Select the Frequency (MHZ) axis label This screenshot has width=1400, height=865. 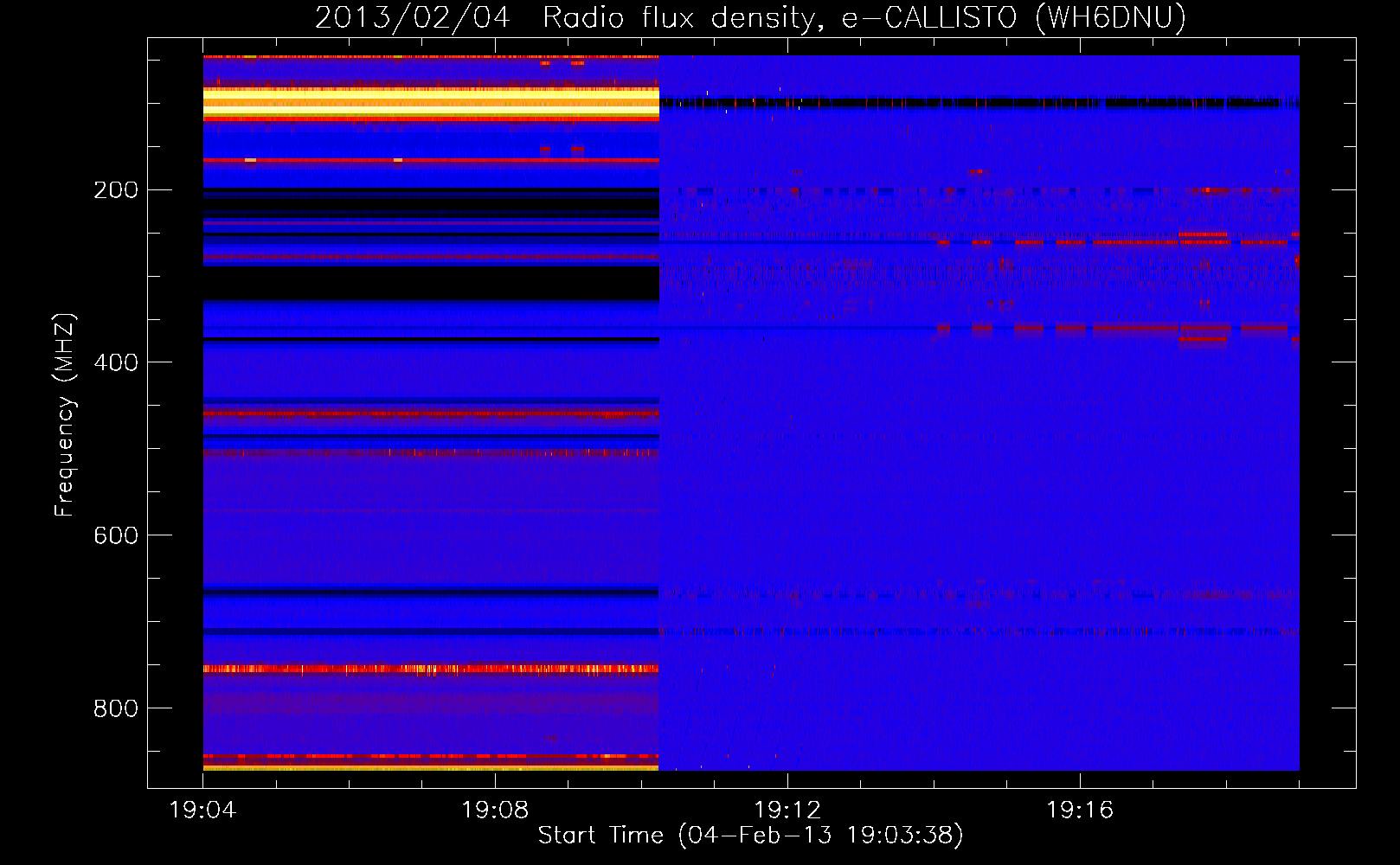(65, 414)
